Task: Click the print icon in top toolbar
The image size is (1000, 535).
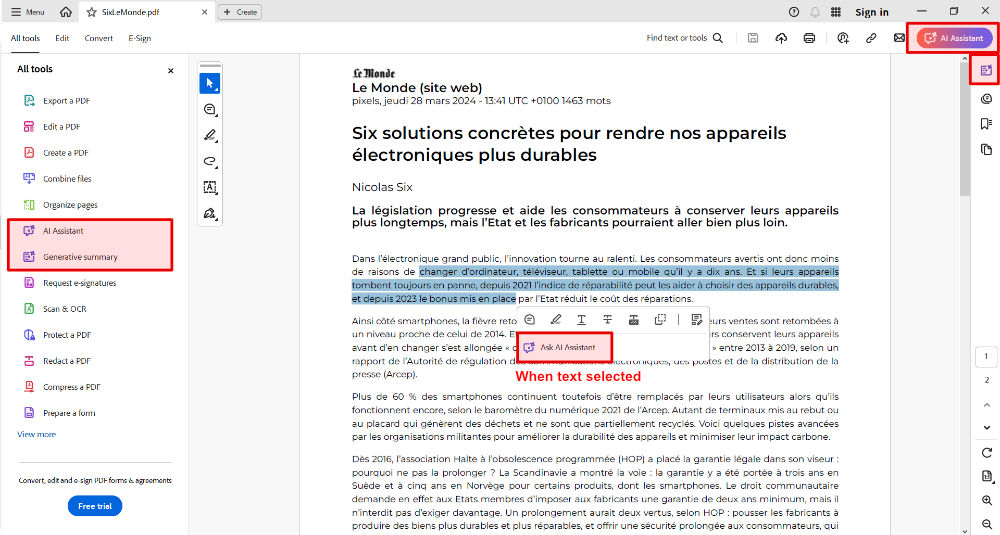Action: click(x=809, y=38)
